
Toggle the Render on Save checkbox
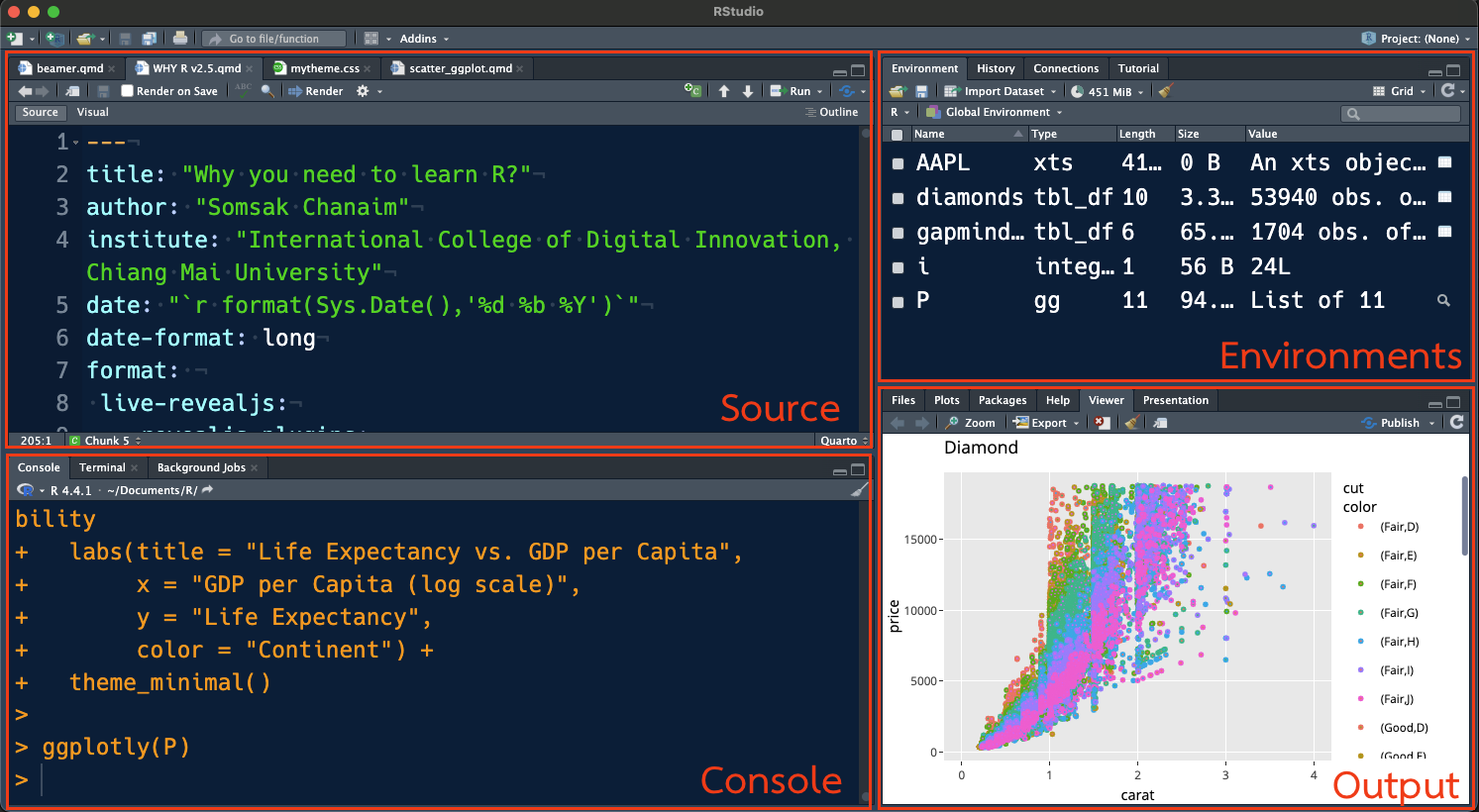[127, 91]
